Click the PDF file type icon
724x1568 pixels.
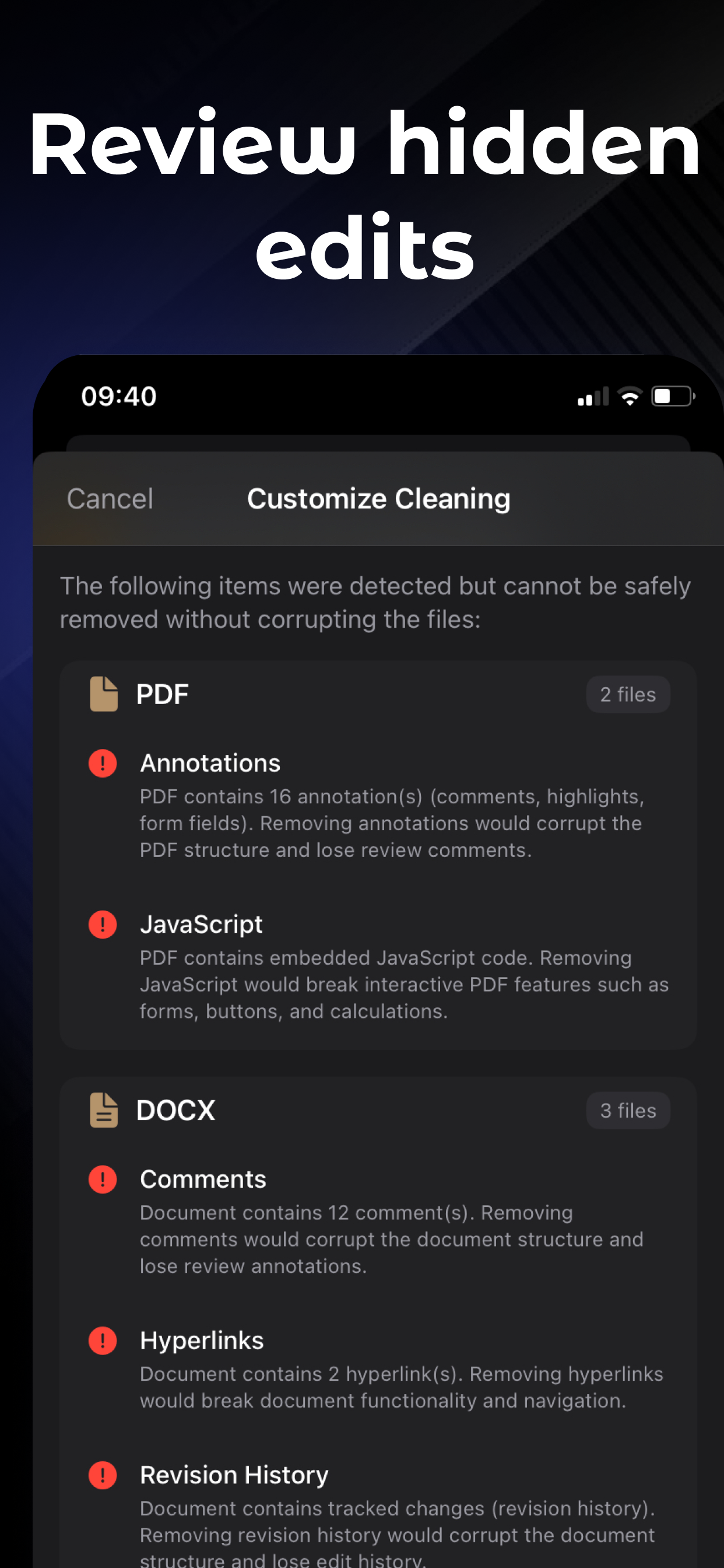pyautogui.click(x=102, y=694)
